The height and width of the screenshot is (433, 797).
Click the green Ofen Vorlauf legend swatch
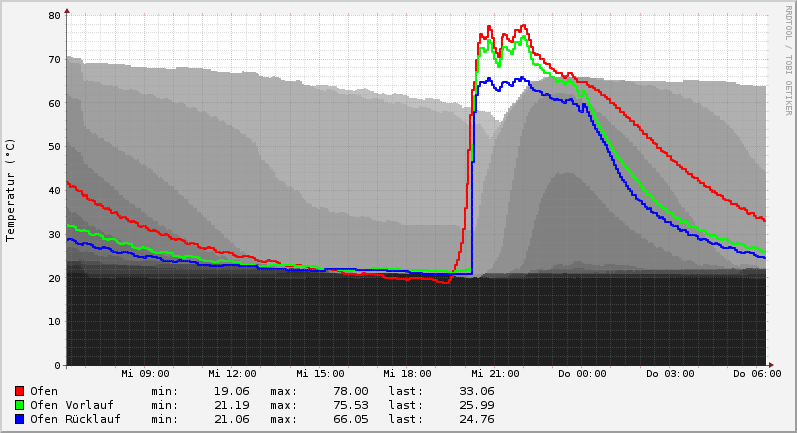pos(19,405)
